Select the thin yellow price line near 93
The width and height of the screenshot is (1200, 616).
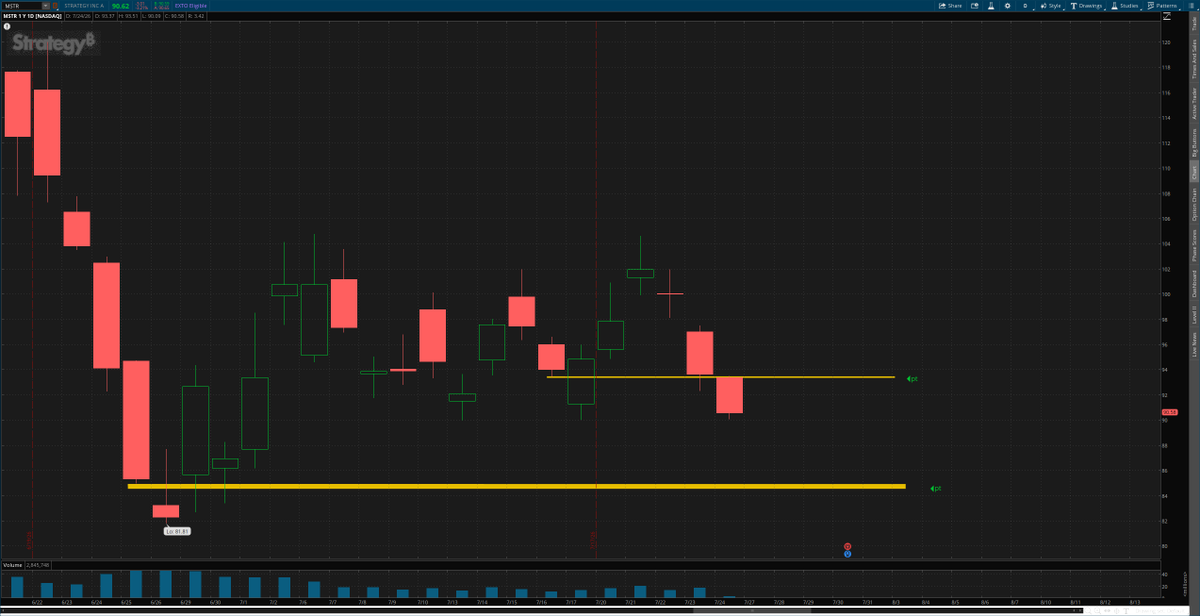pyautogui.click(x=720, y=377)
